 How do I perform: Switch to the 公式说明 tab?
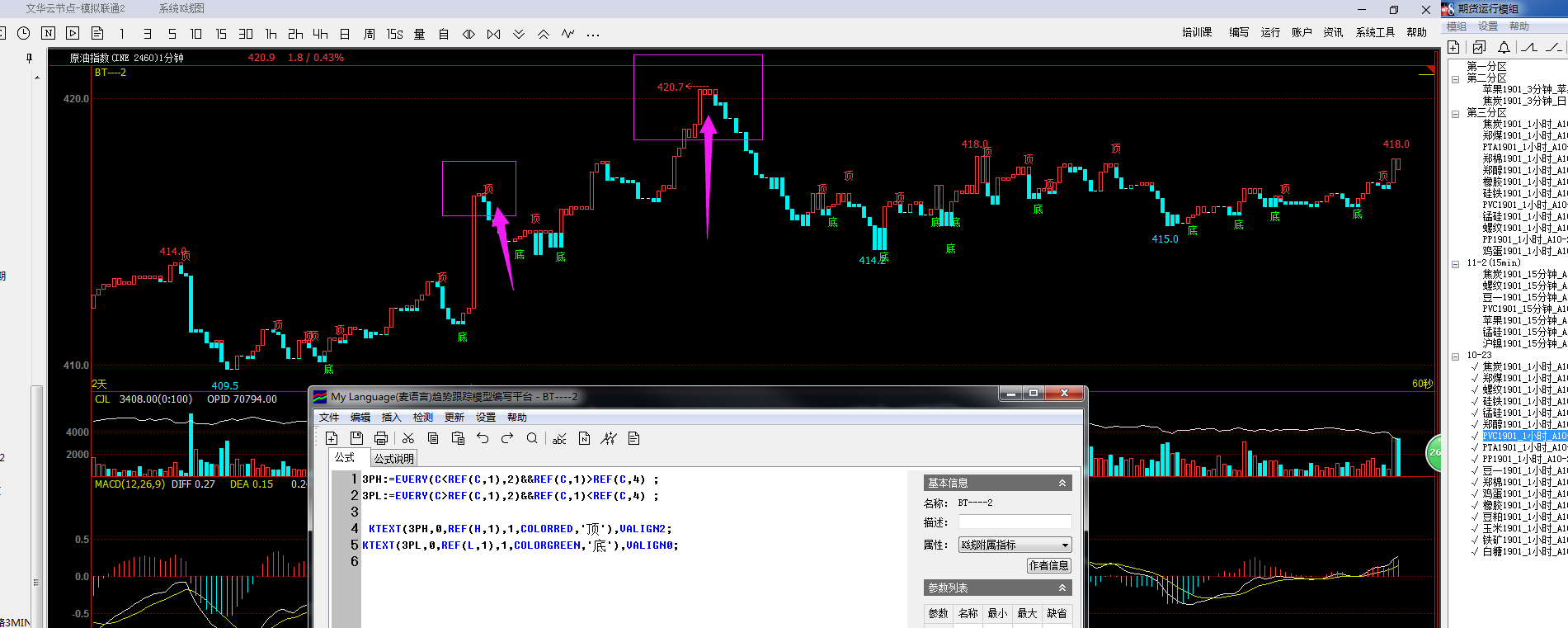click(393, 459)
